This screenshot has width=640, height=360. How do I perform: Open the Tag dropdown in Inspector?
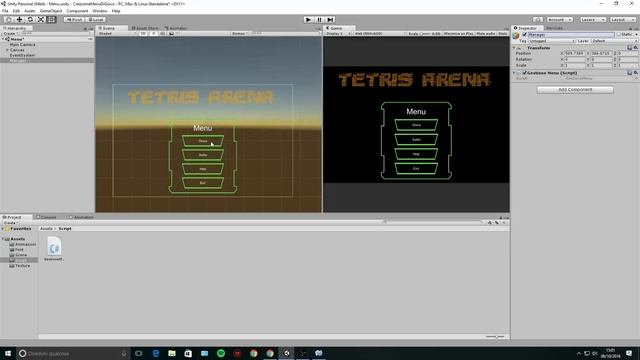(552, 41)
